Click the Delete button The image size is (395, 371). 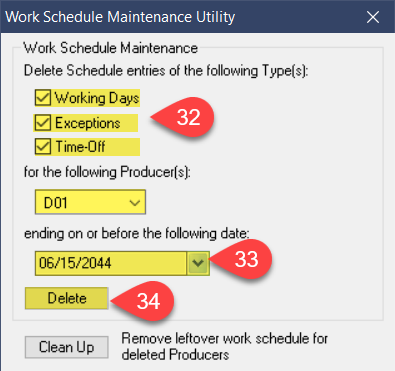coord(67,298)
